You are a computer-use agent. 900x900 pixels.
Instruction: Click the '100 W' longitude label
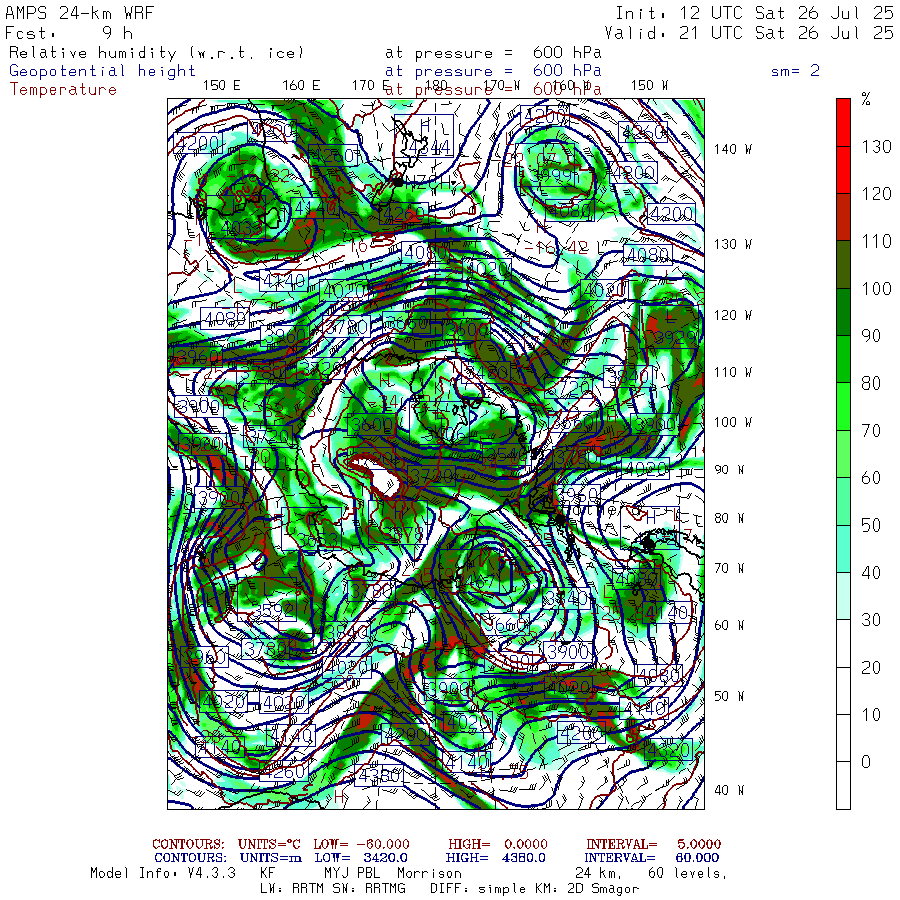pos(733,422)
